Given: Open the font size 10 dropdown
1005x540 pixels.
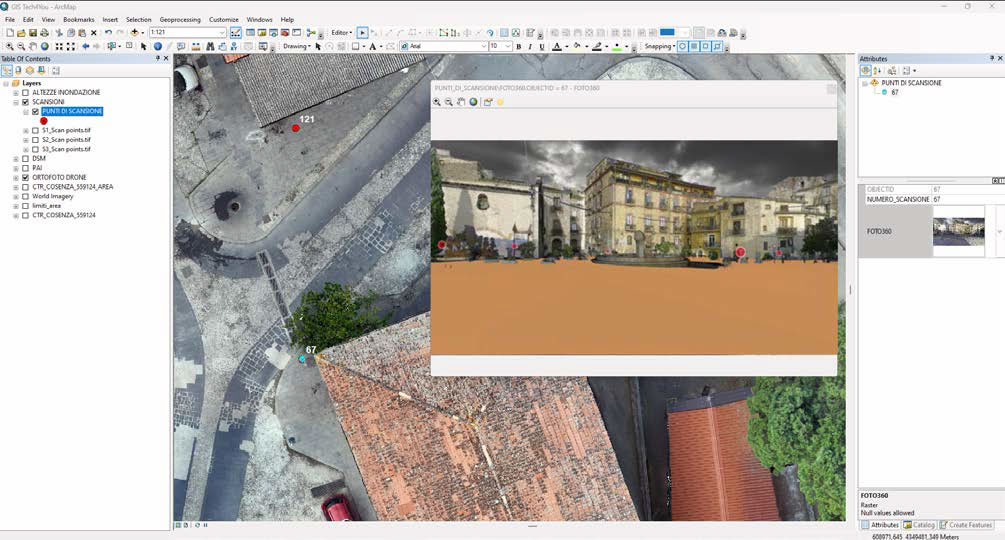Looking at the screenshot, I should (508, 47).
